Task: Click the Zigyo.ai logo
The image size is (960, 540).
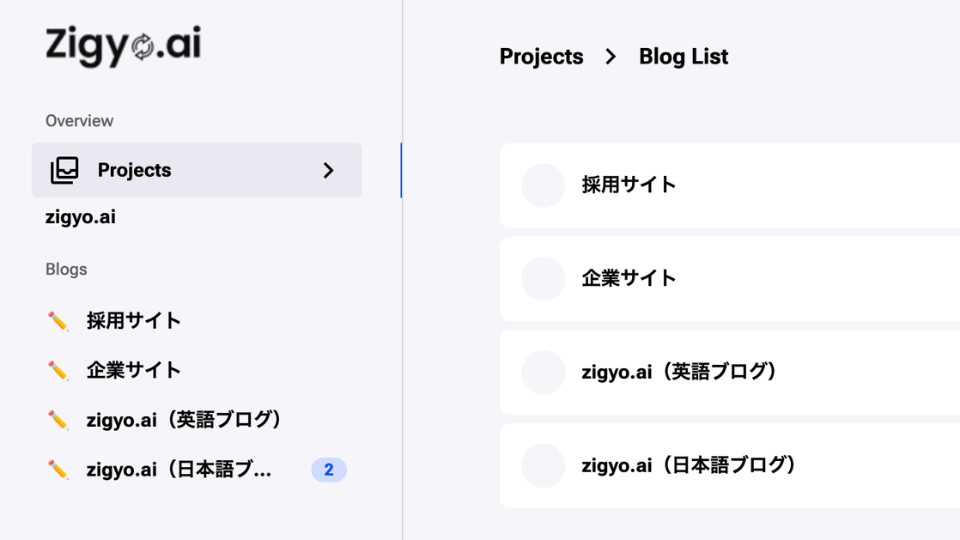Action: point(123,47)
